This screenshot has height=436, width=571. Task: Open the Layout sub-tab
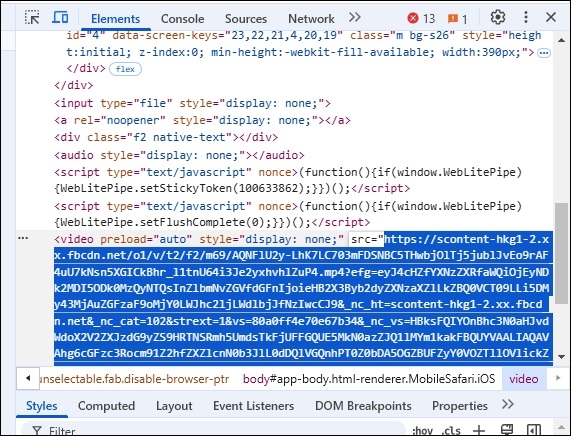[174, 406]
